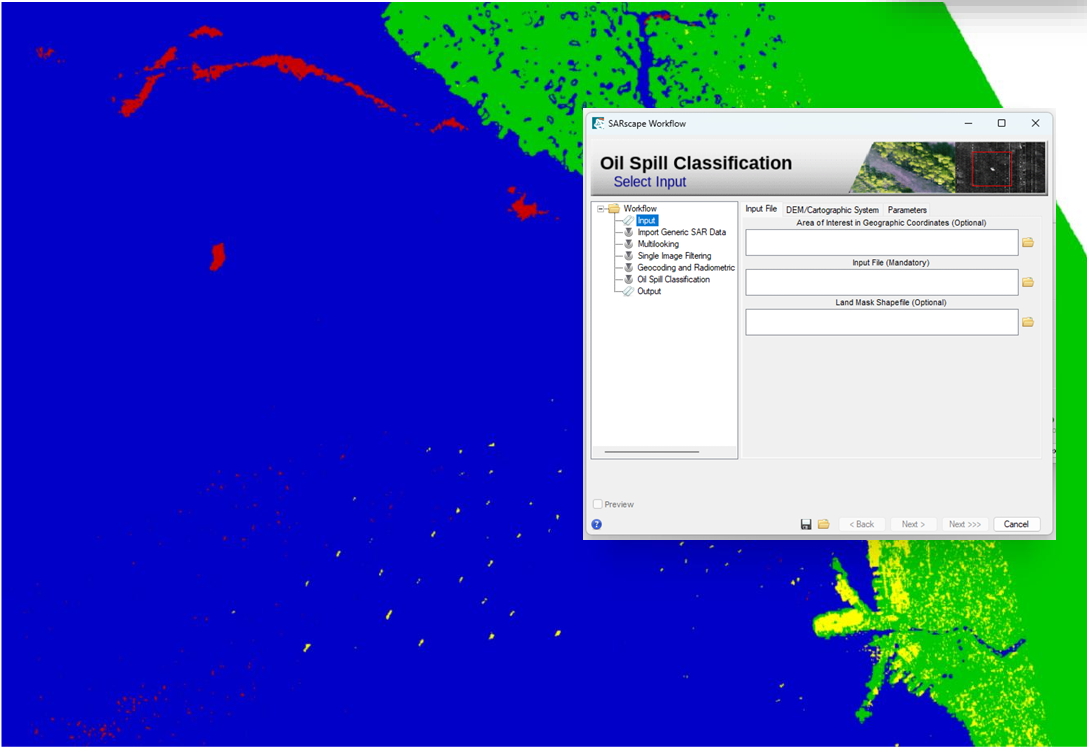Image resolution: width=1087 pixels, height=747 pixels.
Task: Click the SARscape Workflow title bar icon
Action: tap(598, 123)
